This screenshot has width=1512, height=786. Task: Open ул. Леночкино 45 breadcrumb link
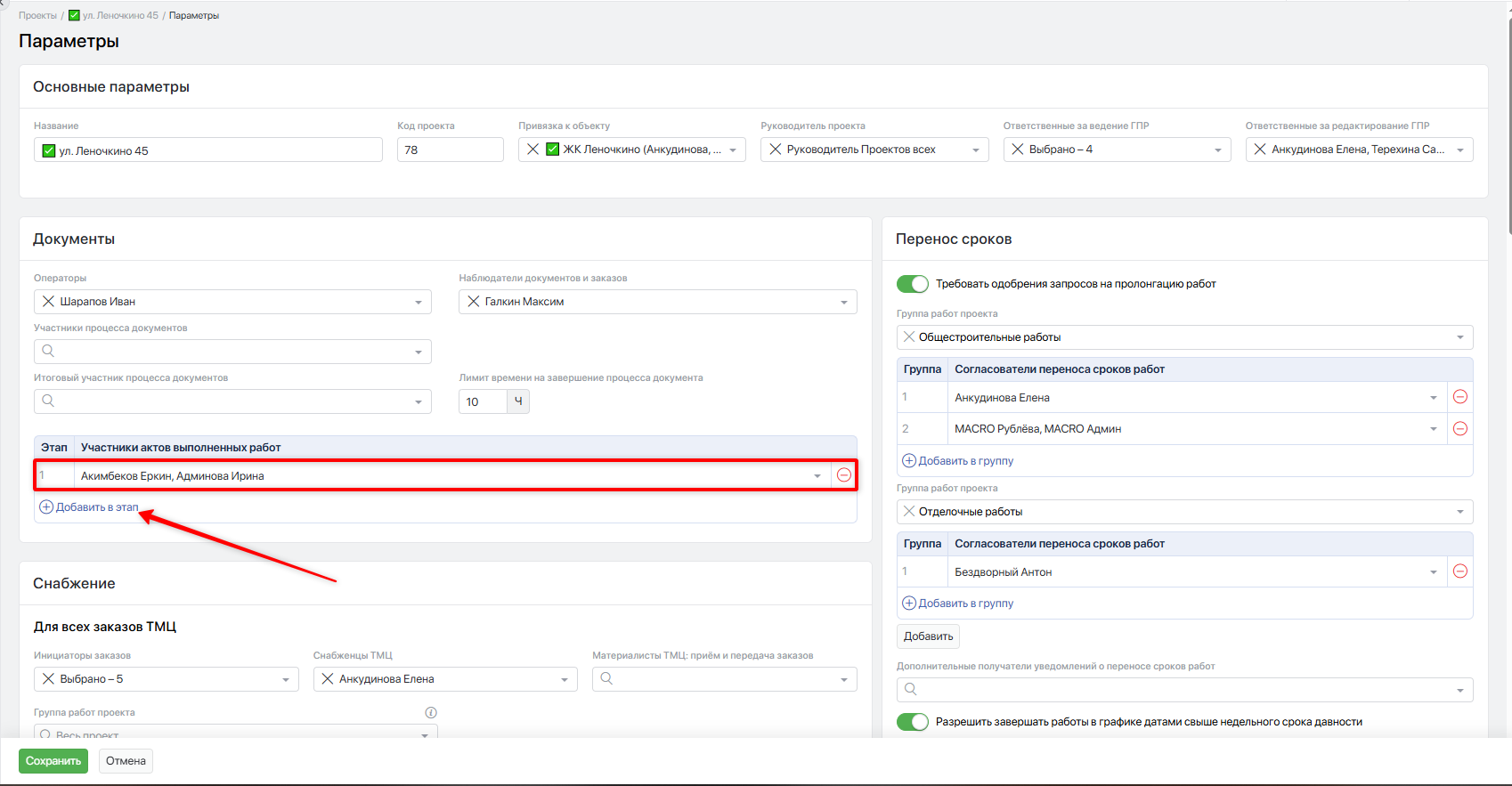120,15
